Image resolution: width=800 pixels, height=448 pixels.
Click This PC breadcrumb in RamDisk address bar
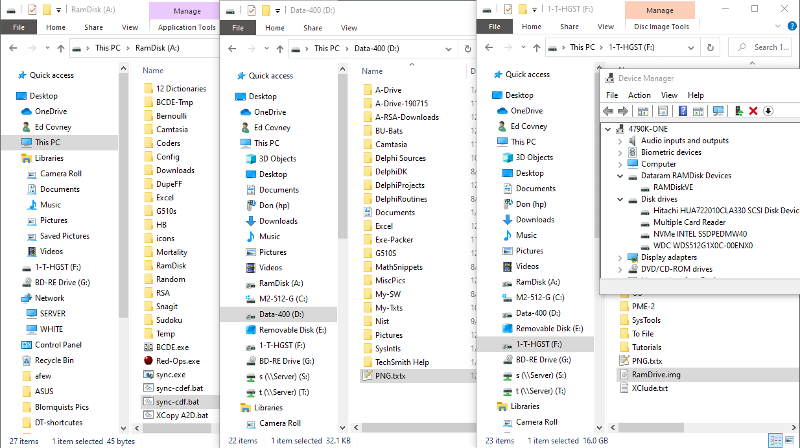[108, 48]
